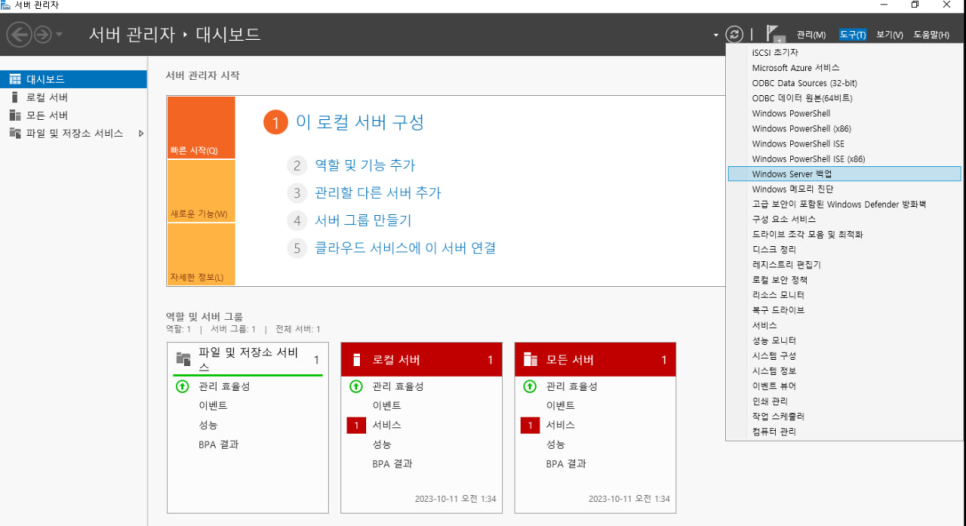Viewport: 966px width, 526px height.
Task: Open the 관리(M) menu
Action: click(x=811, y=35)
